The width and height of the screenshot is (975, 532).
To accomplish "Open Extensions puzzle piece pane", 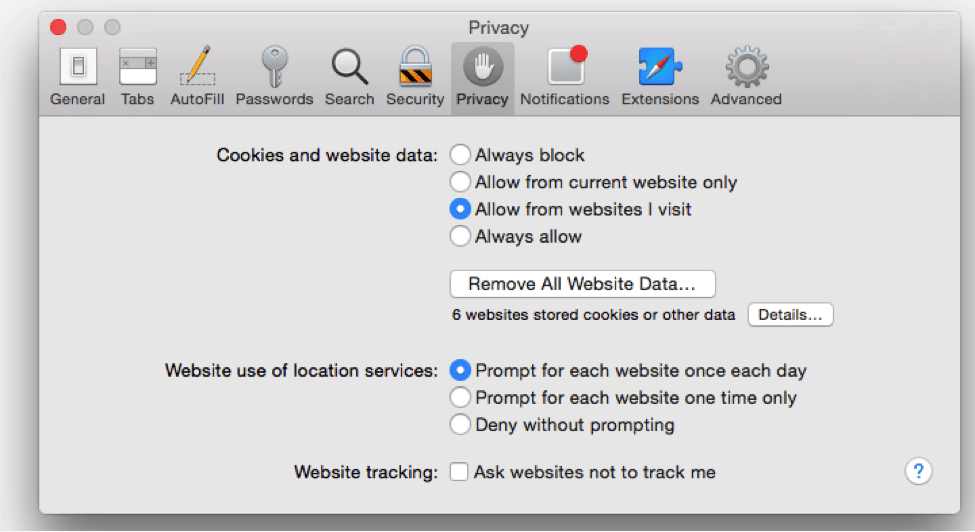I will 660,77.
